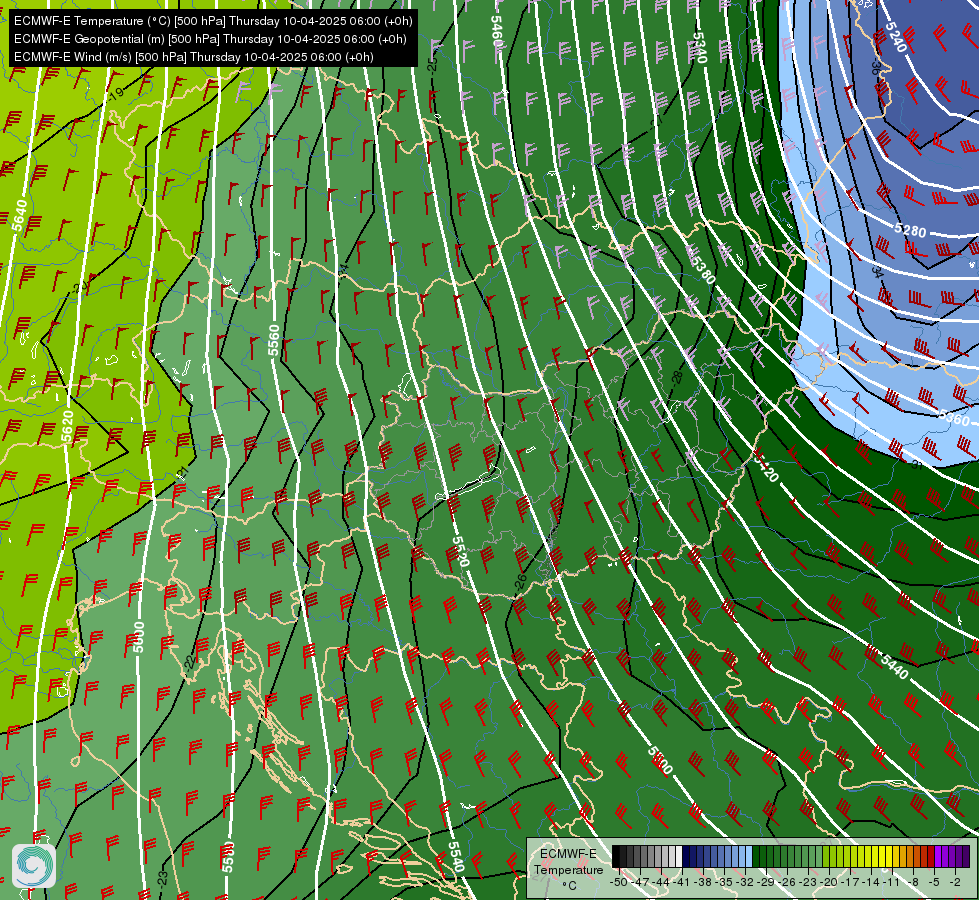Click the 5540 contour label near the bottom
Viewport: 979px width, 900px height.
click(456, 857)
